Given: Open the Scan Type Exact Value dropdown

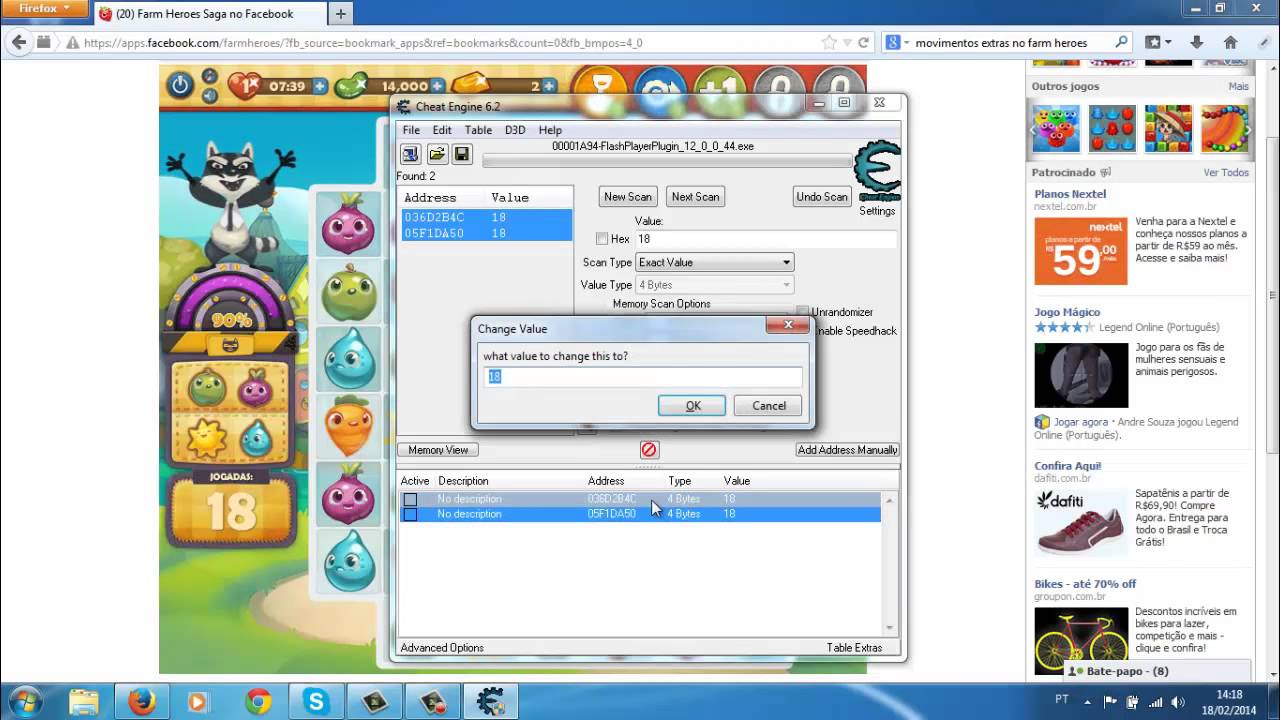Looking at the screenshot, I should click(x=715, y=262).
